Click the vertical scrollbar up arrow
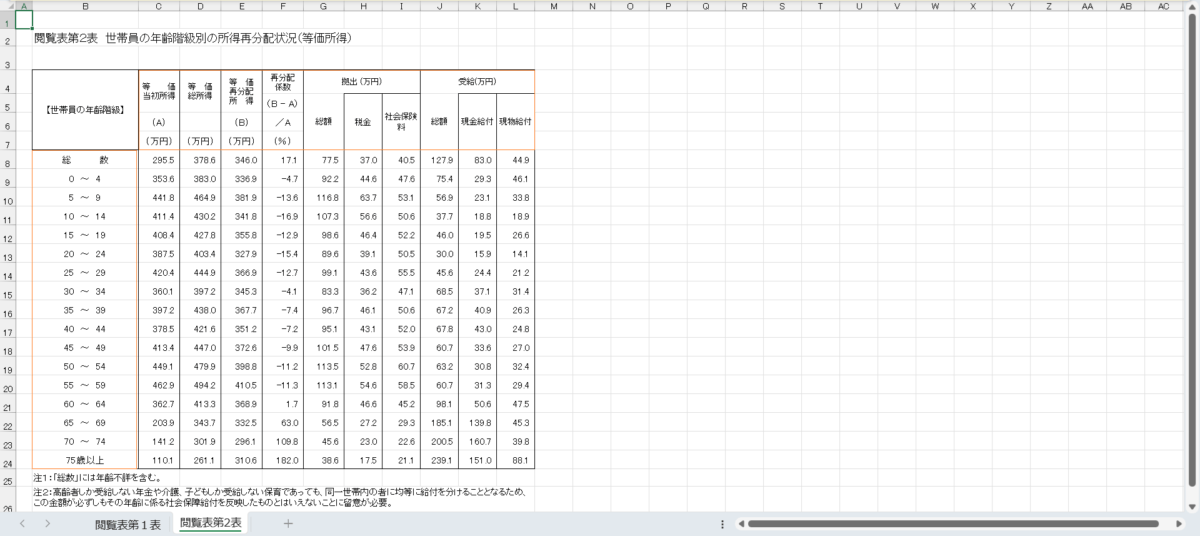Viewport: 1200px width, 536px height. [1192, 6]
